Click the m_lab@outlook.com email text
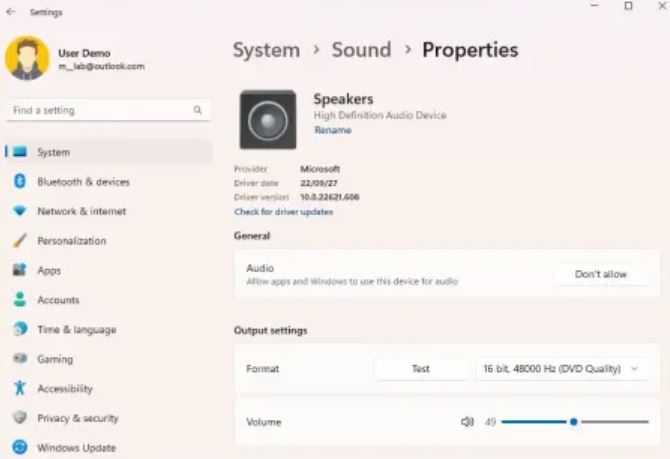Screen dimensions: 670x459 (101, 66)
